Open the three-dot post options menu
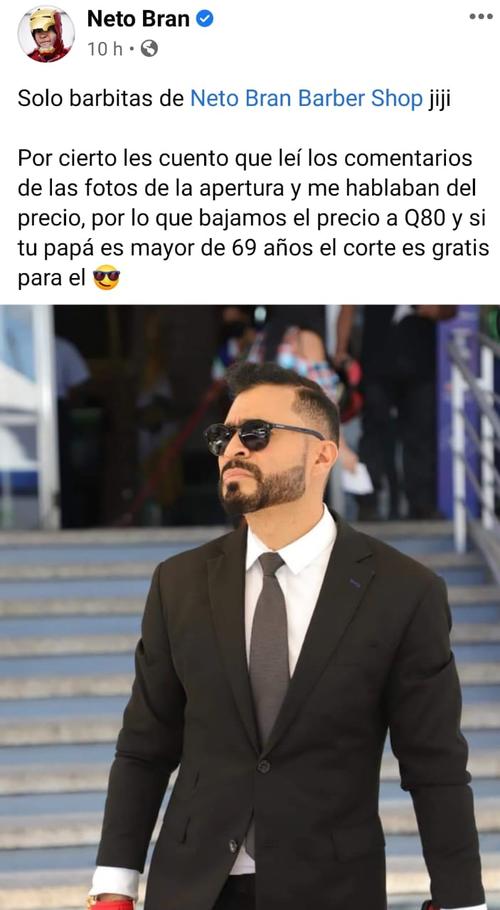The height and width of the screenshot is (910, 500). point(481,16)
